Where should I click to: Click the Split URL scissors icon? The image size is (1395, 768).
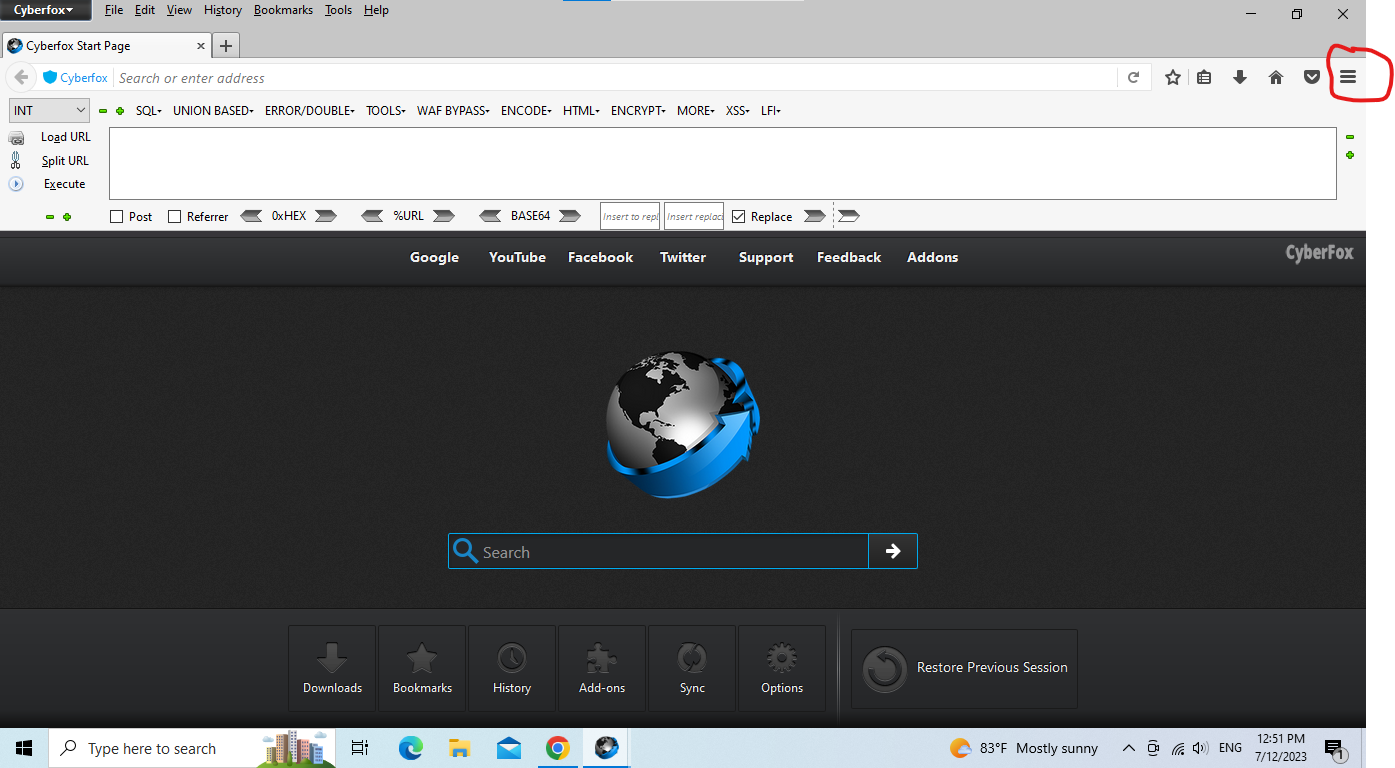click(16, 160)
